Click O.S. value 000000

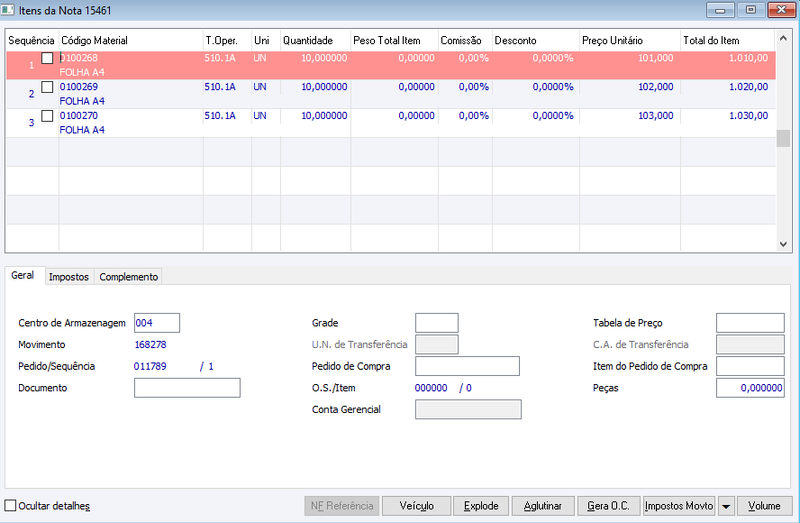coord(431,388)
